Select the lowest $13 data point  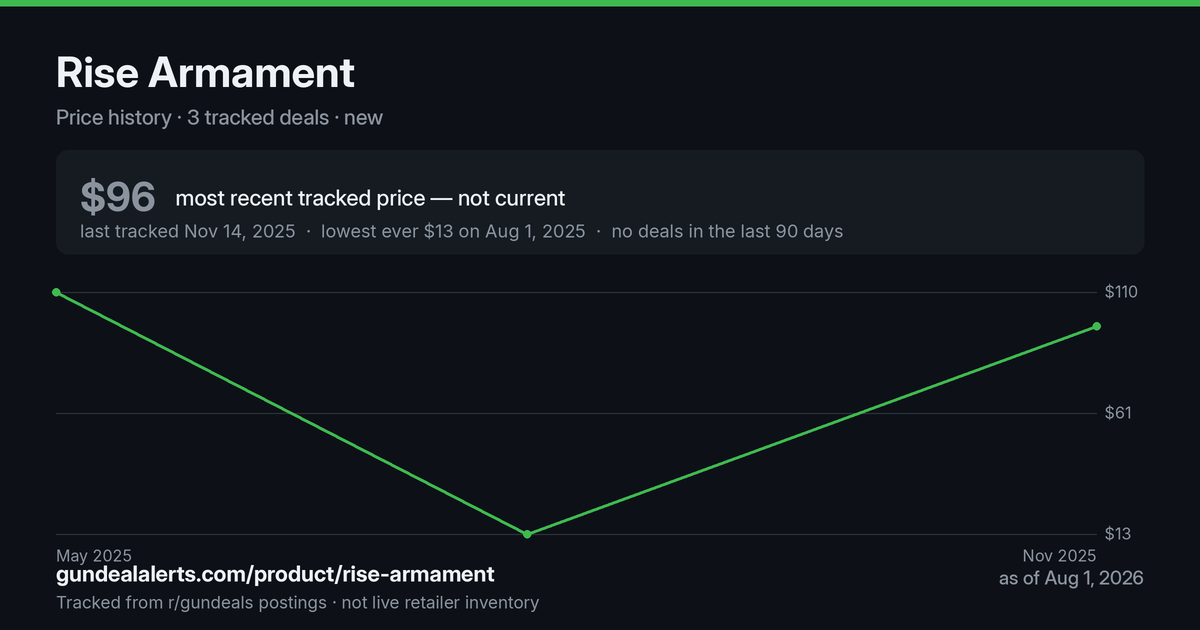coord(527,534)
